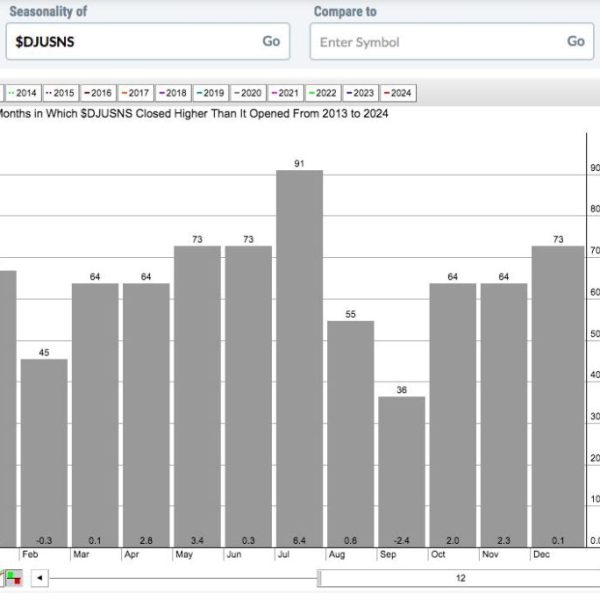Click the left arrow on the year slider
Screen dimensions: 600x600
coord(39,578)
